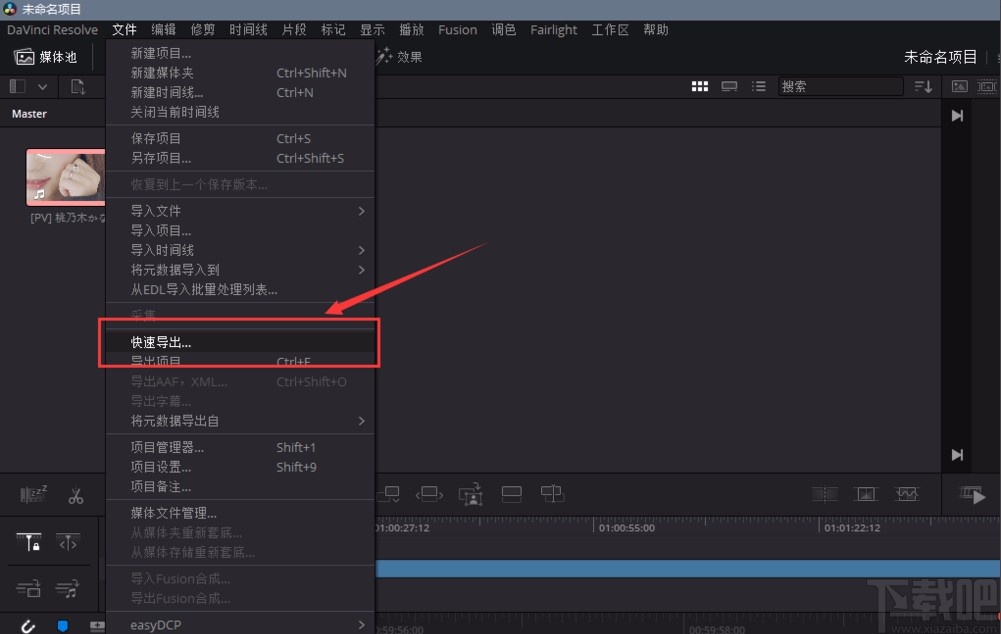Click the Boring Detector icon

pos(33,495)
